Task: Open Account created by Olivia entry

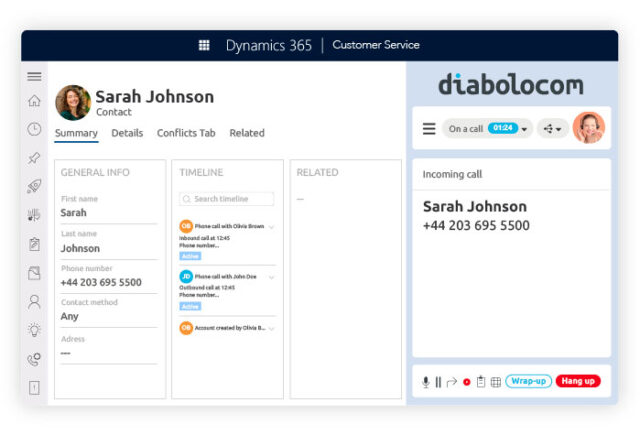Action: (x=230, y=328)
